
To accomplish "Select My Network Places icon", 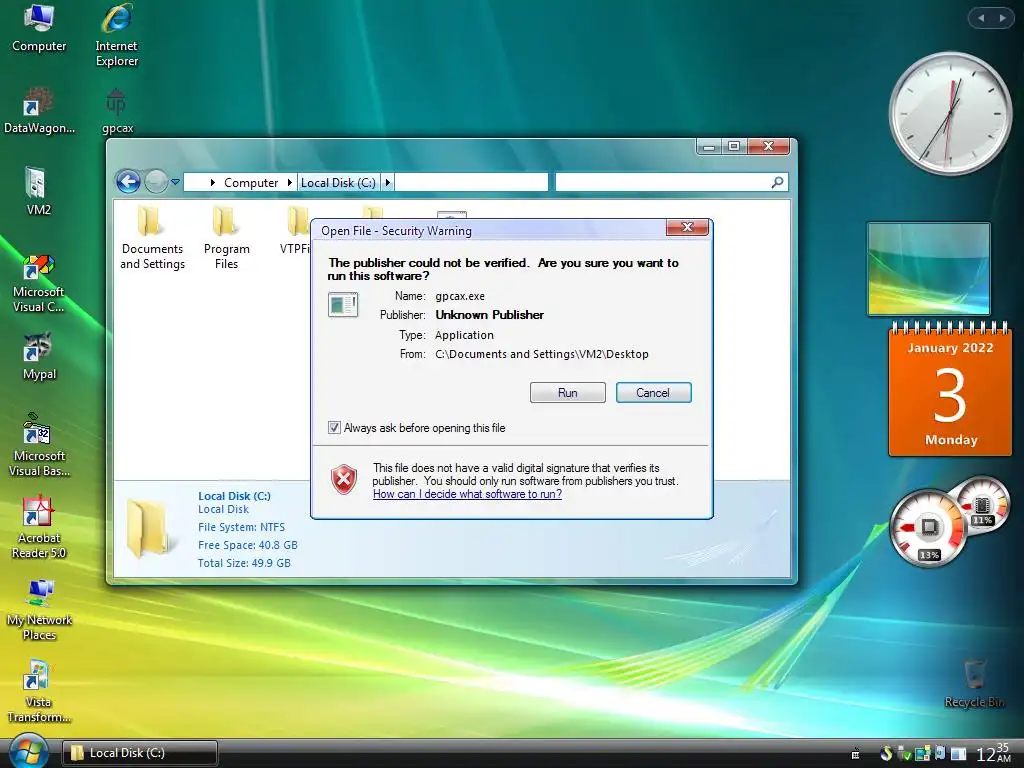I will [39, 610].
